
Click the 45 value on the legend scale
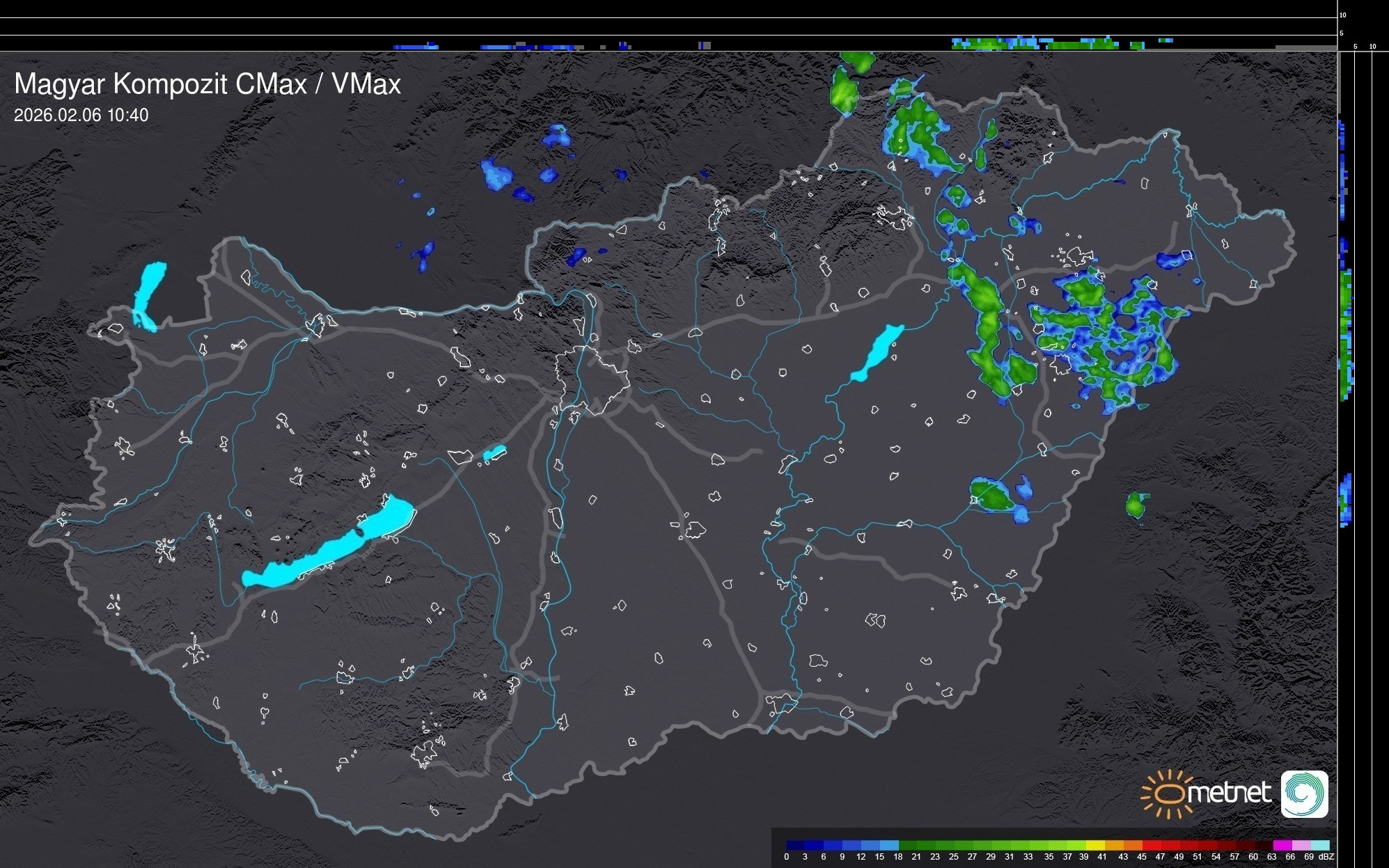click(1141, 857)
